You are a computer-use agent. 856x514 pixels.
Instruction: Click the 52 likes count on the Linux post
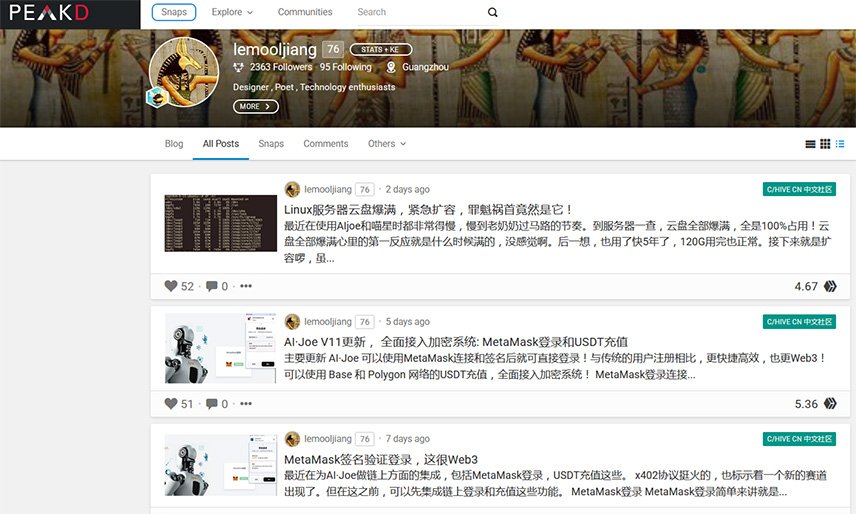pyautogui.click(x=187, y=286)
